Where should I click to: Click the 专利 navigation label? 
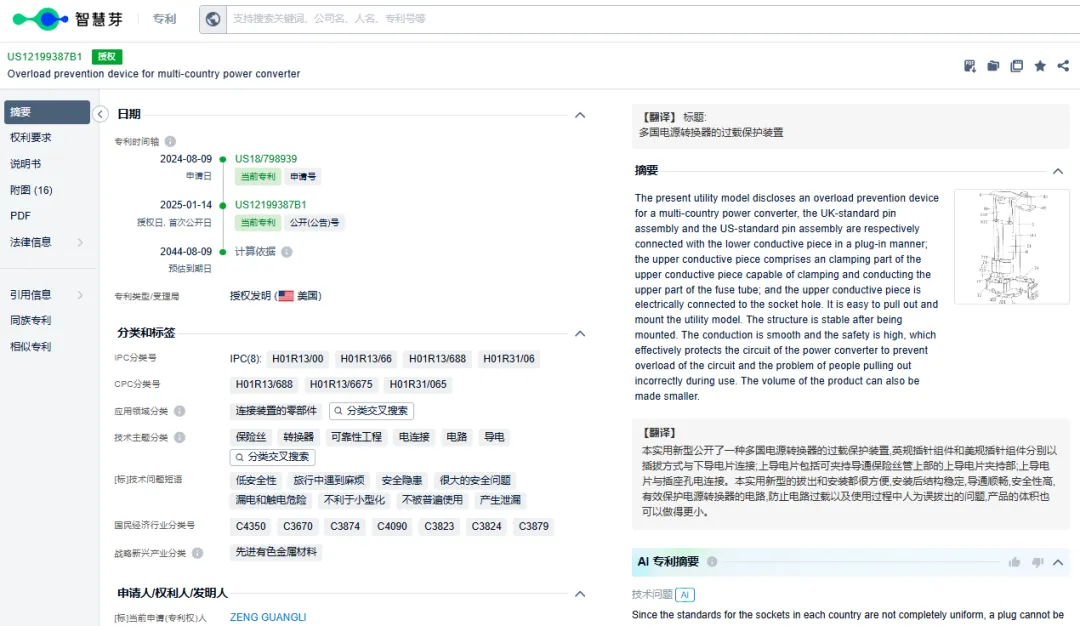click(x=164, y=19)
